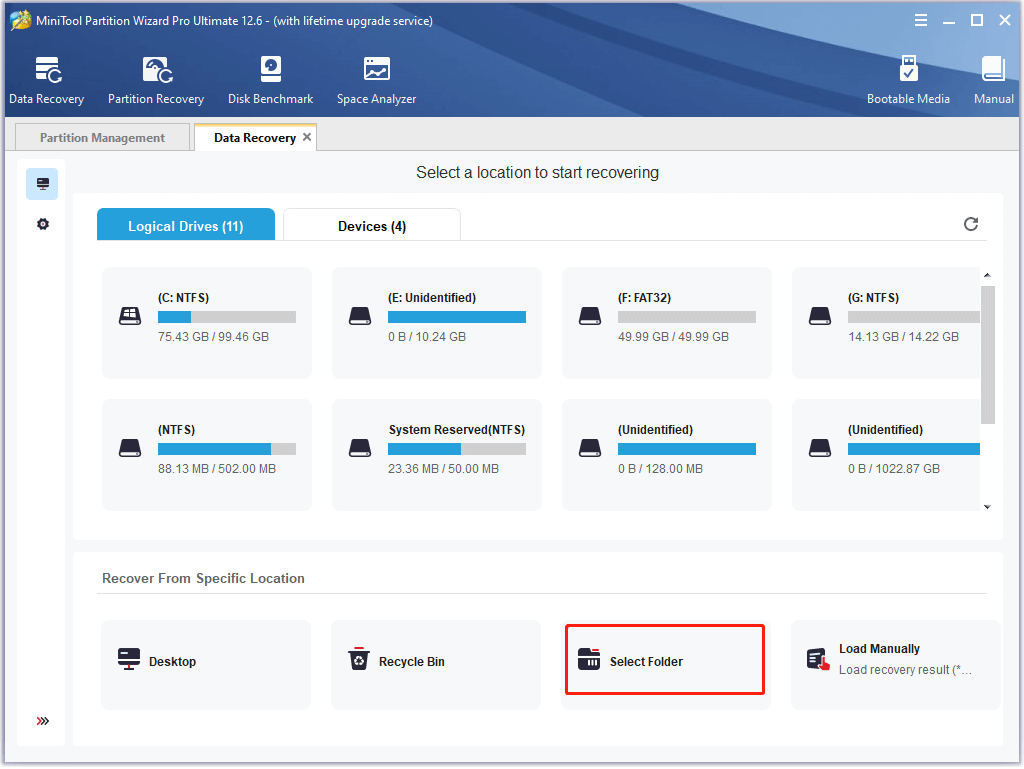The height and width of the screenshot is (769, 1024).
Task: Click the 502.00 MB NTFS drive icon
Action: (130, 448)
